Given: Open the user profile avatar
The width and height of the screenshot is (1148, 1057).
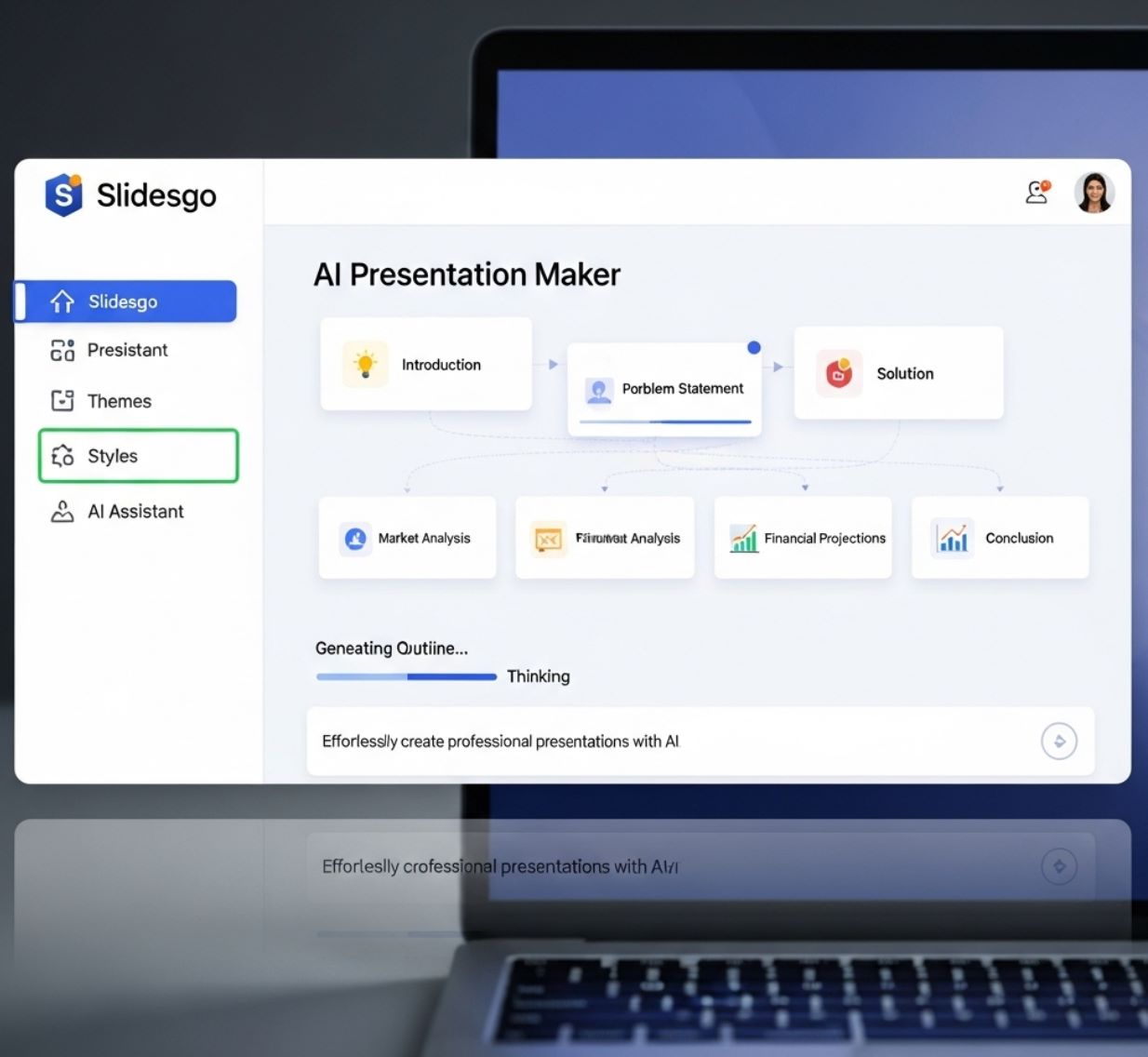Looking at the screenshot, I should point(1094,193).
